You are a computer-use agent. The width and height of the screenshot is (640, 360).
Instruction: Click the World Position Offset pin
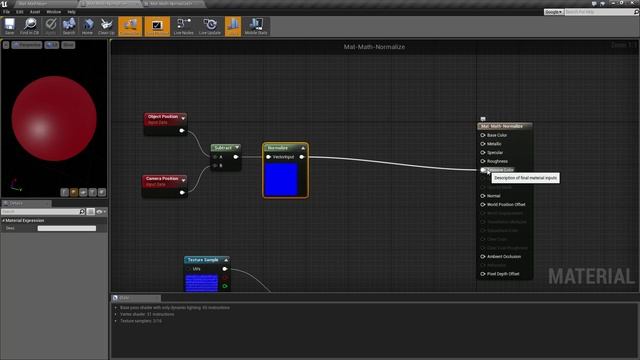[483, 204]
